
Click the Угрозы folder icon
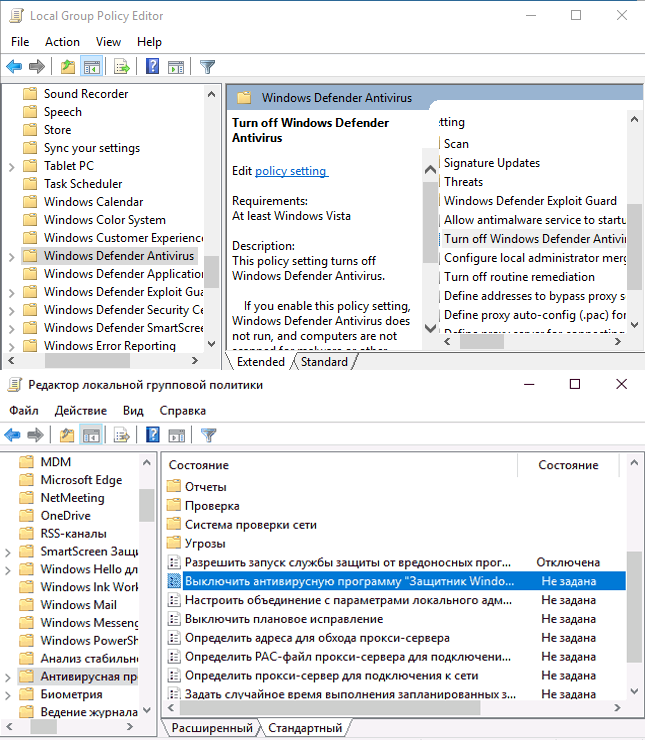174,543
